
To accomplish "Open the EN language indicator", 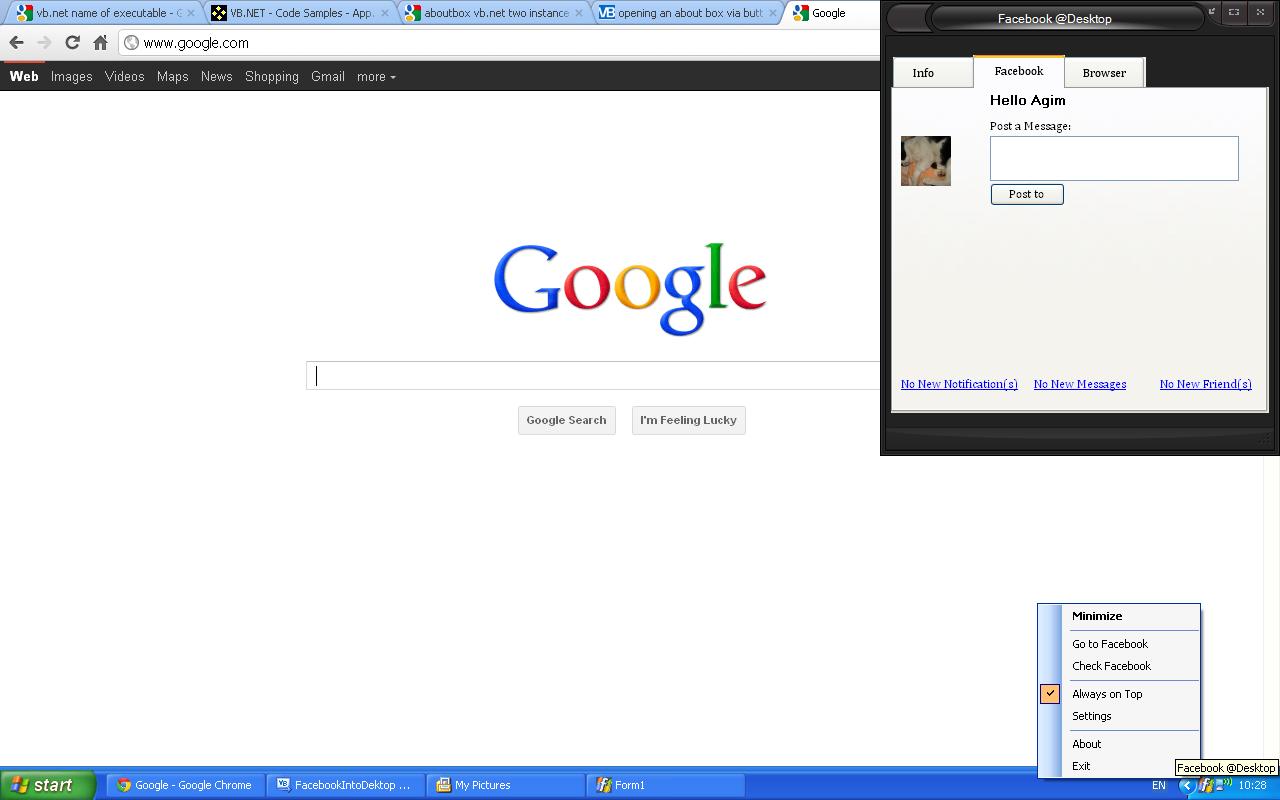I will (x=1159, y=786).
